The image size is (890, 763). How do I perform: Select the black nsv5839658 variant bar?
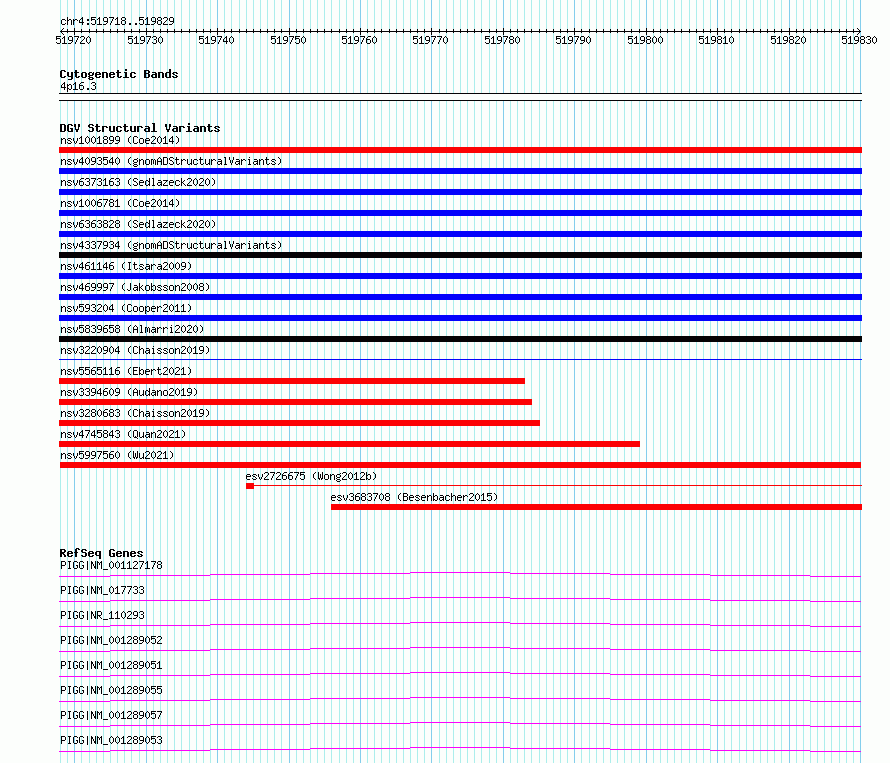coord(460,339)
